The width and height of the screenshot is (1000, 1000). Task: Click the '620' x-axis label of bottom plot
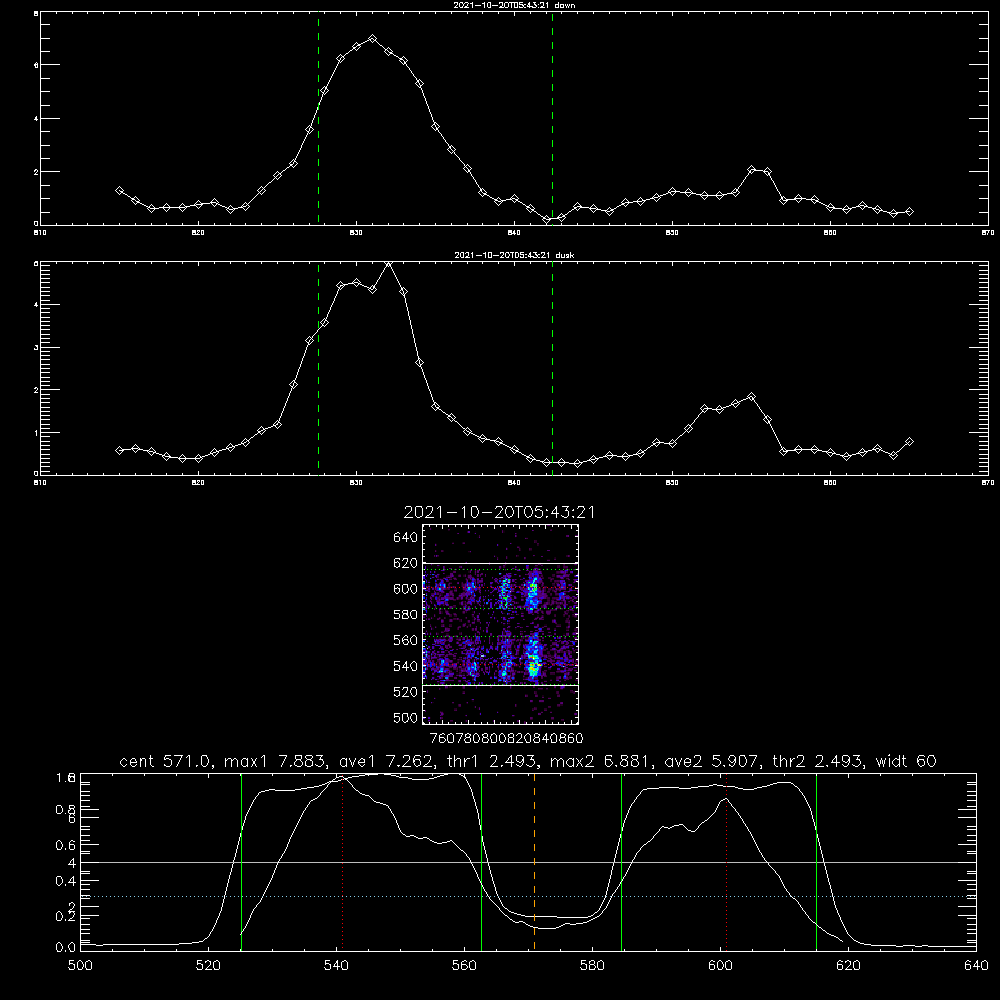(848, 966)
